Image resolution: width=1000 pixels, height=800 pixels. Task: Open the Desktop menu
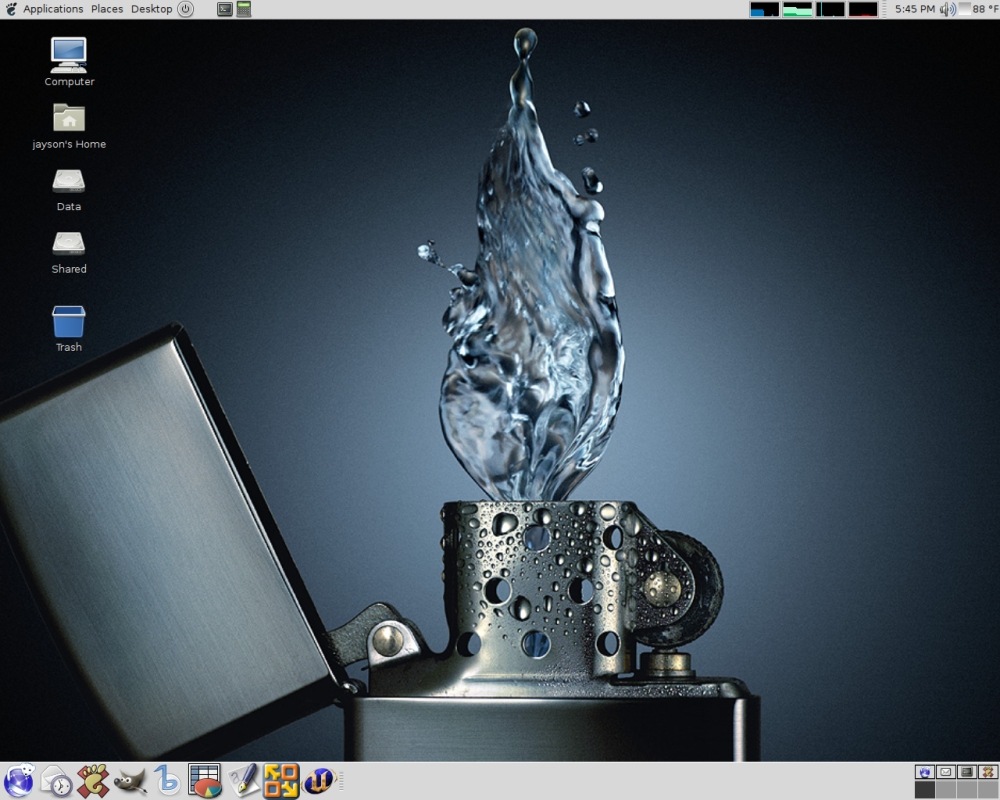click(x=152, y=9)
